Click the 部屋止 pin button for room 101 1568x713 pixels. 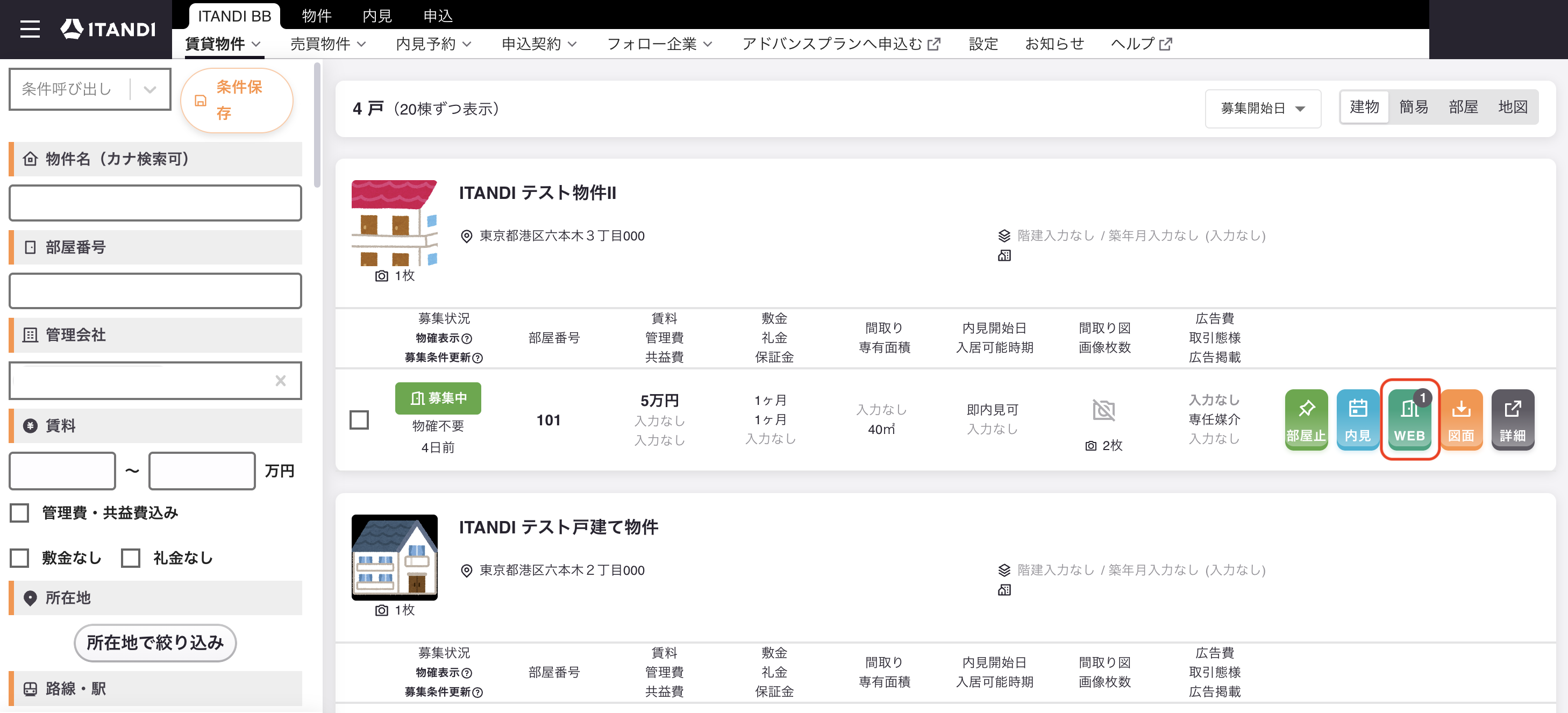1306,419
